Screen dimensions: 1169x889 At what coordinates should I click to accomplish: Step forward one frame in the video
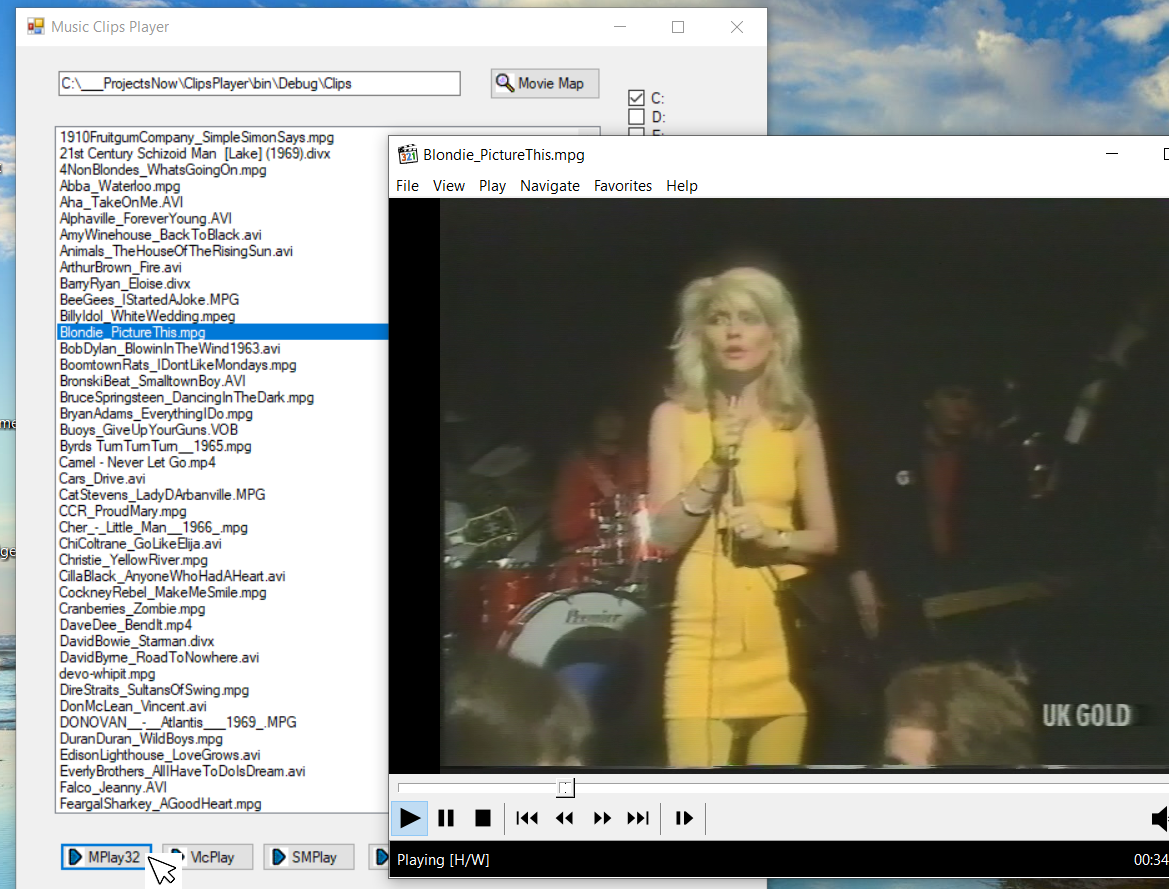(x=684, y=818)
